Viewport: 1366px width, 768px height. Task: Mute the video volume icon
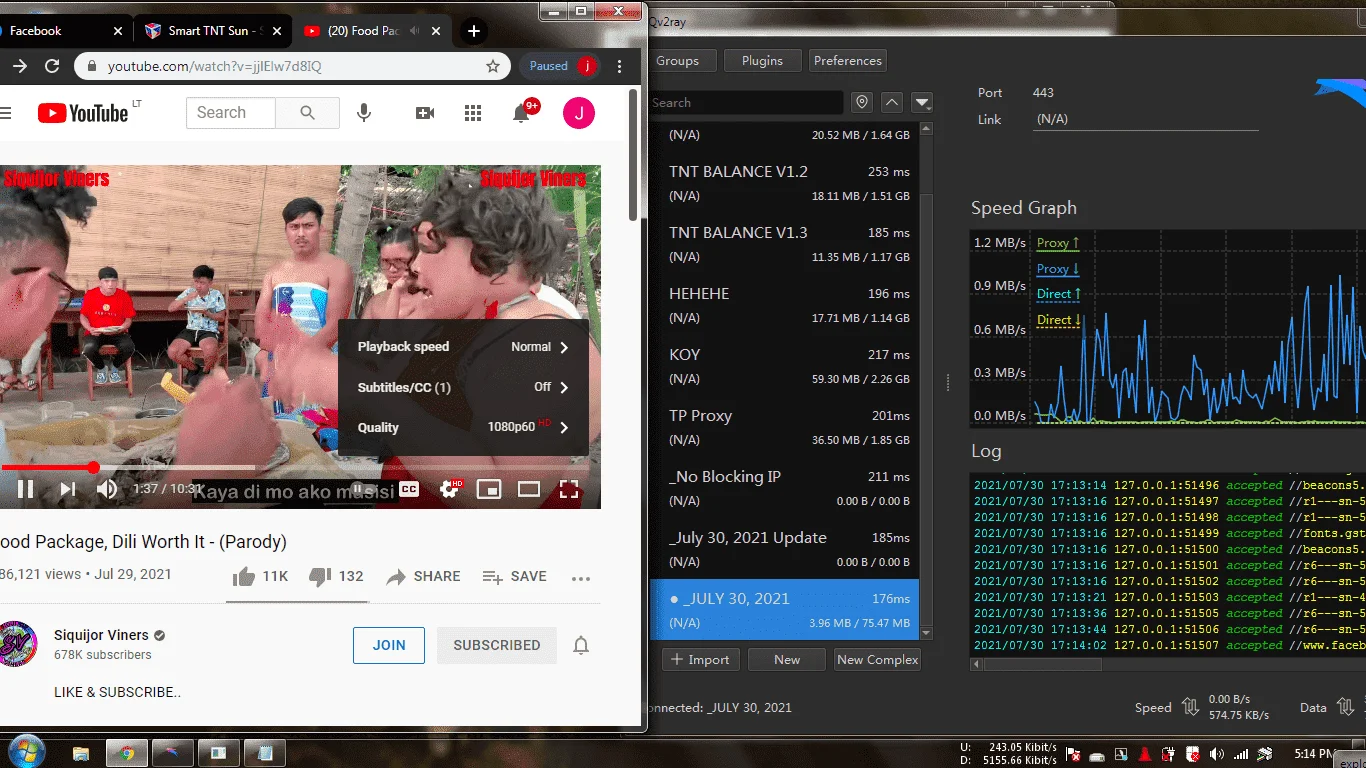(x=106, y=489)
